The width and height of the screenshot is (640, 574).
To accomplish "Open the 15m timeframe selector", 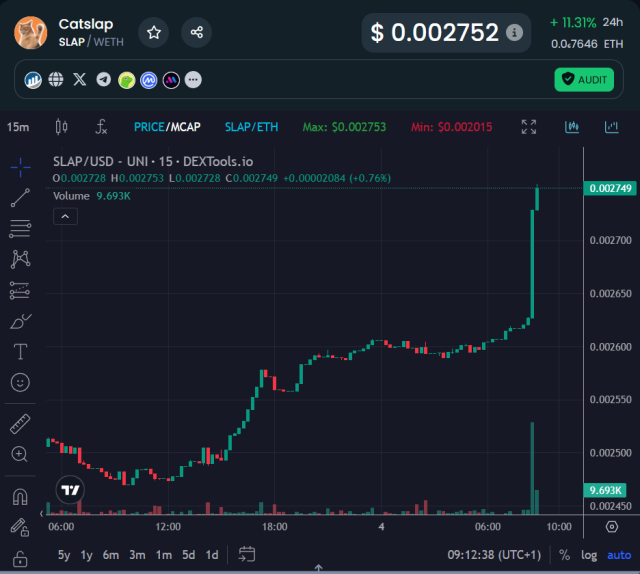I will [x=18, y=127].
